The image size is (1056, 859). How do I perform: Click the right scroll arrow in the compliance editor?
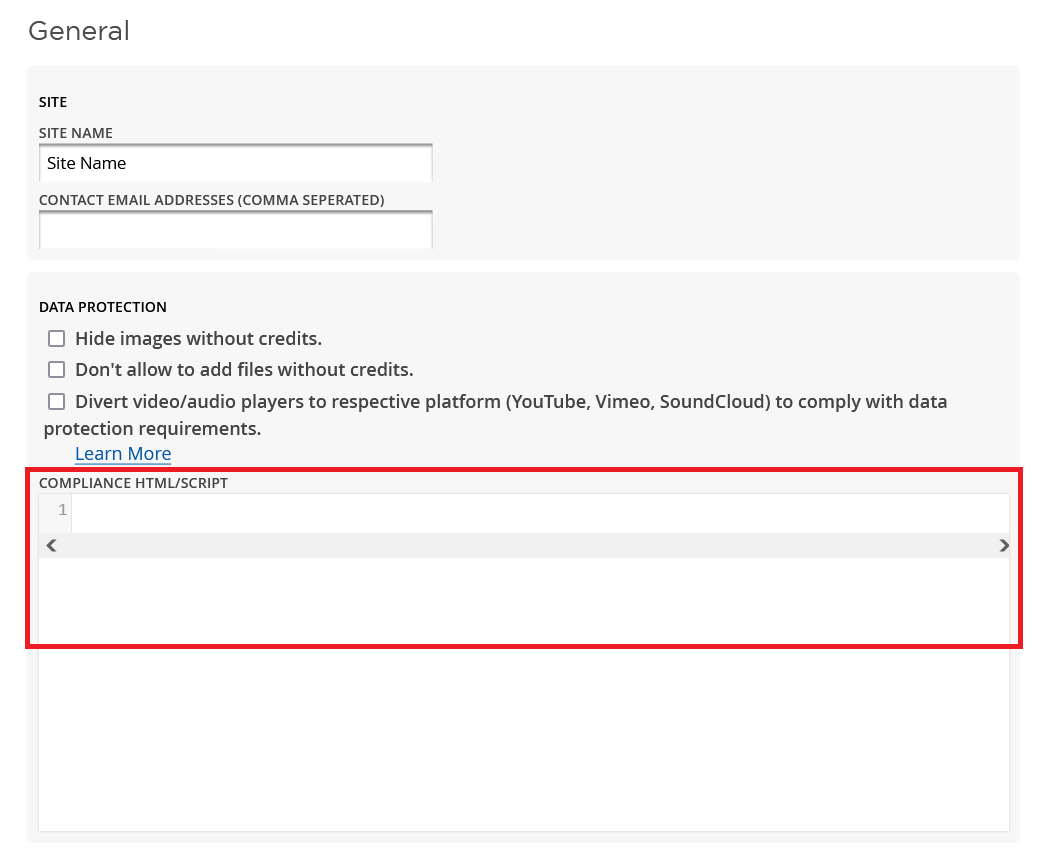1004,546
